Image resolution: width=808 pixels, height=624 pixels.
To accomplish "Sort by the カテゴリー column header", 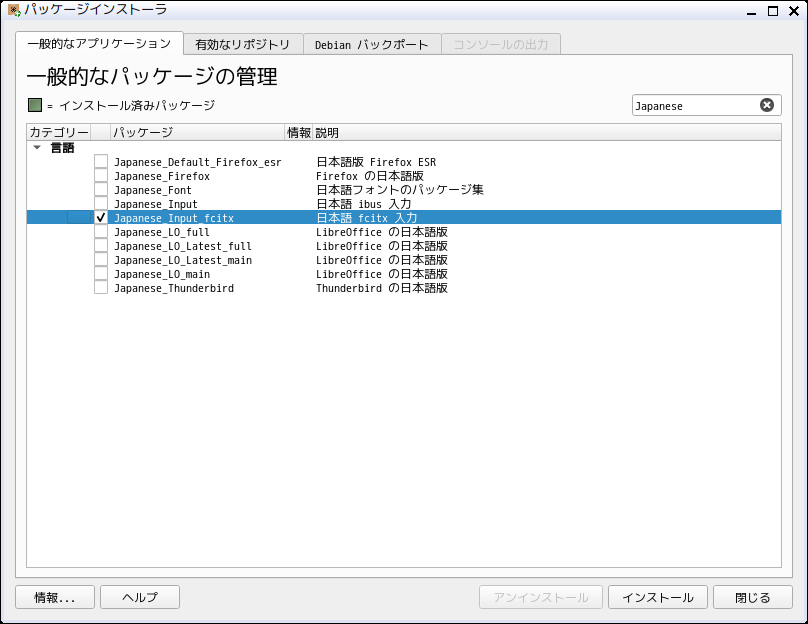I will [59, 132].
